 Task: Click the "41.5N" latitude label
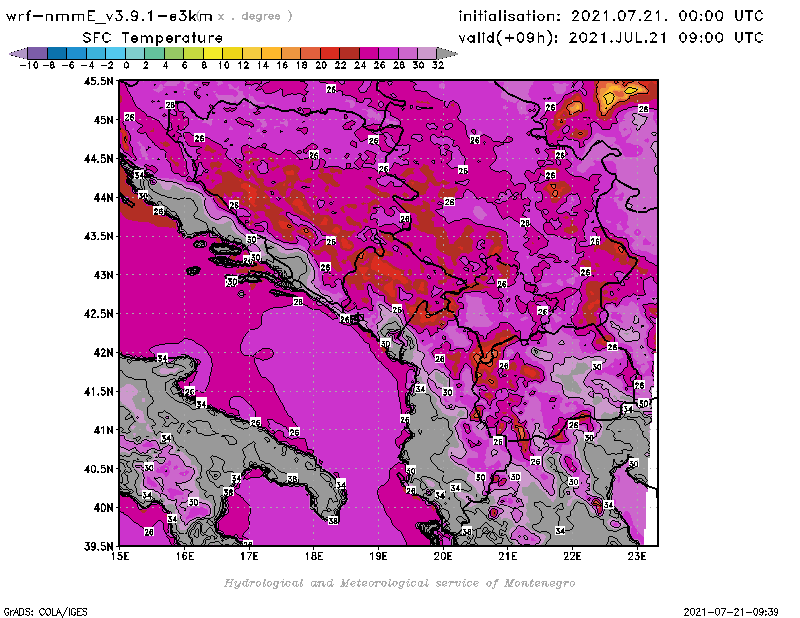point(99,391)
